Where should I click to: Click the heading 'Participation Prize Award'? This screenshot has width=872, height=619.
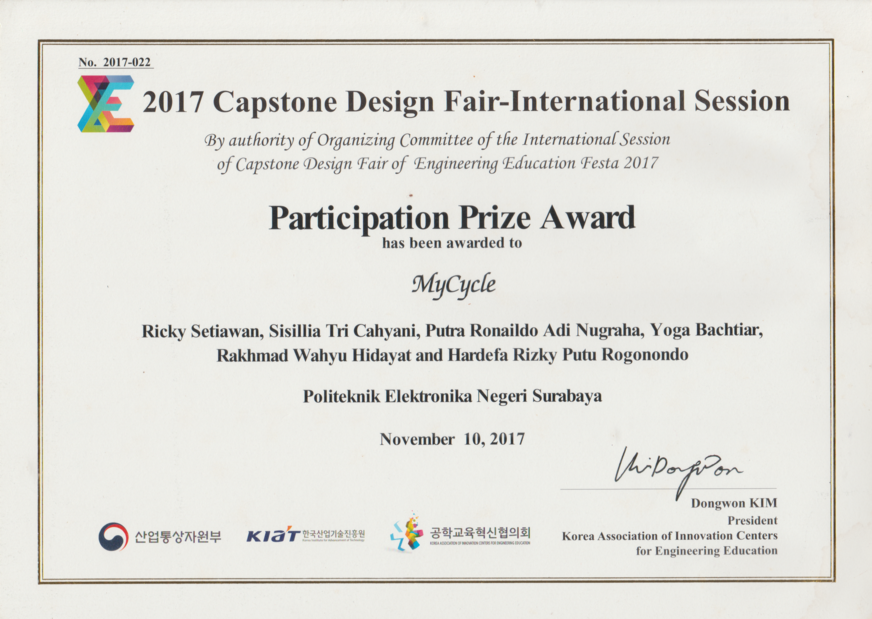coord(452,217)
